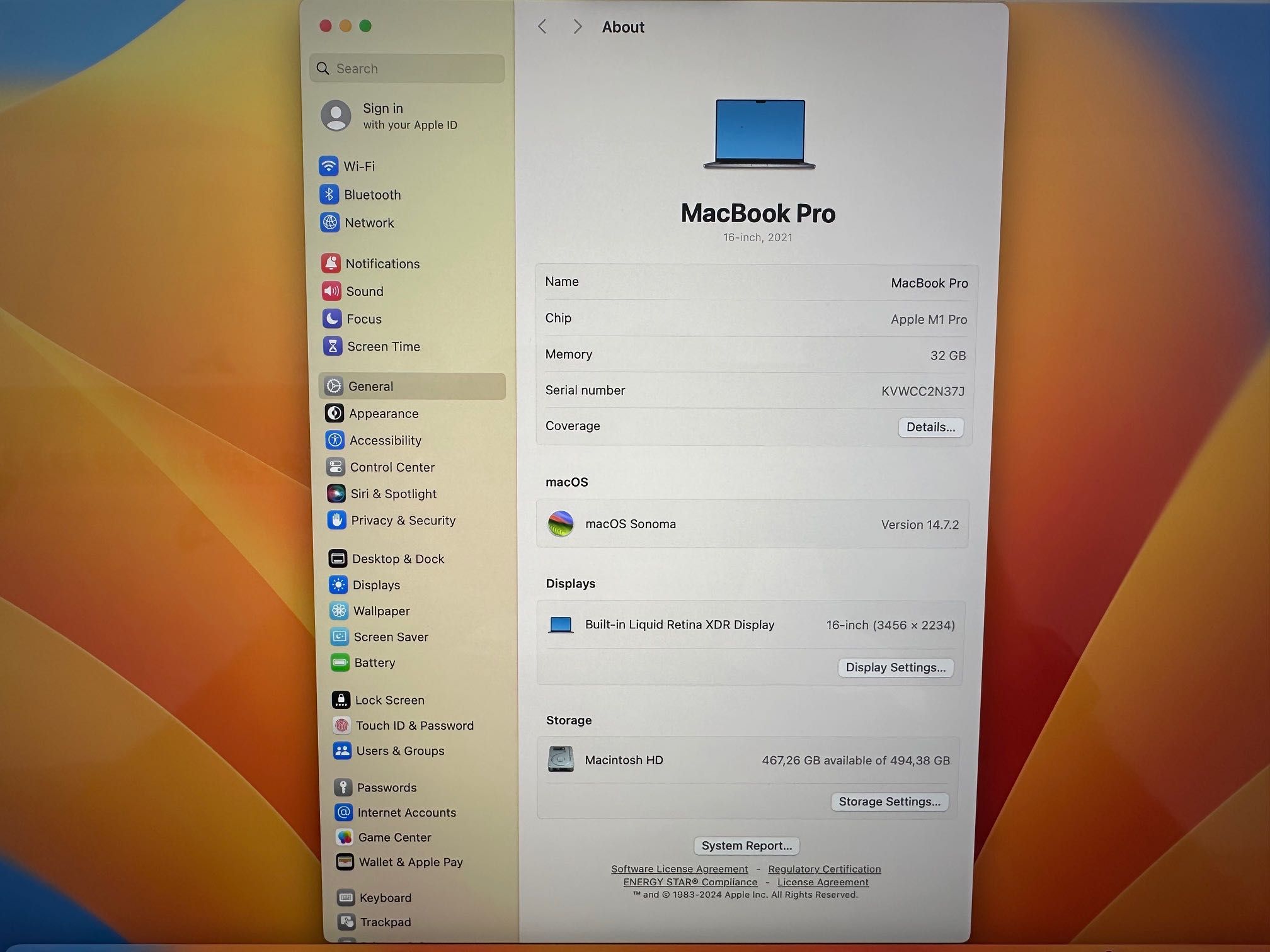Open the Focus moon icon
This screenshot has width=1270, height=952.
[332, 319]
